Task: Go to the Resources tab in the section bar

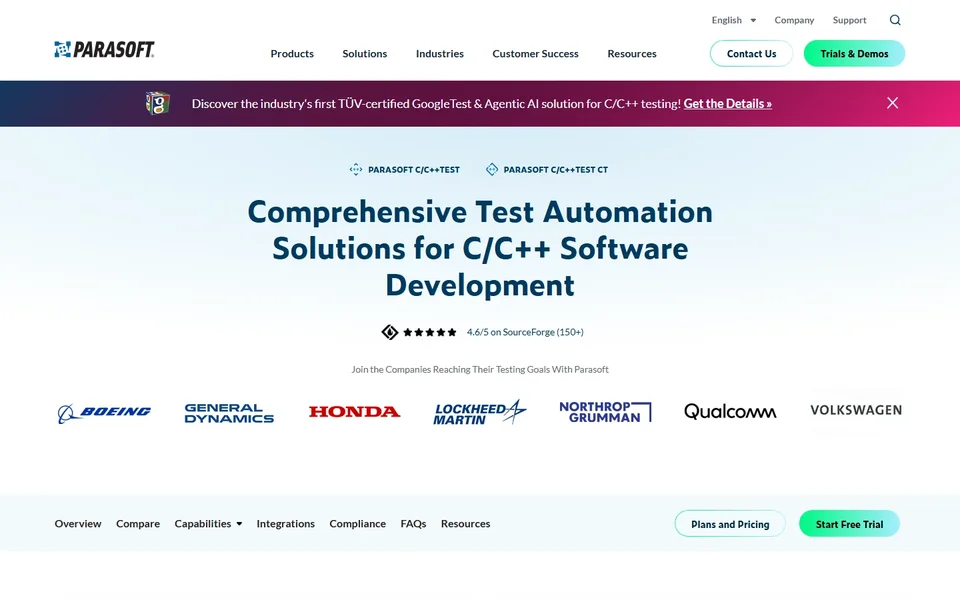Action: click(x=465, y=524)
